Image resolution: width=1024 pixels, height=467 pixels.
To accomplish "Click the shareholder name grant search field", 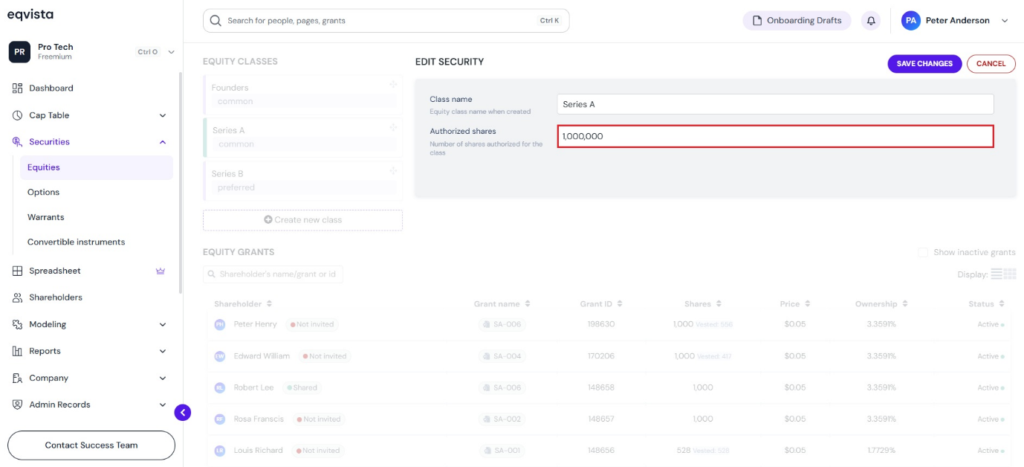I will (x=273, y=274).
